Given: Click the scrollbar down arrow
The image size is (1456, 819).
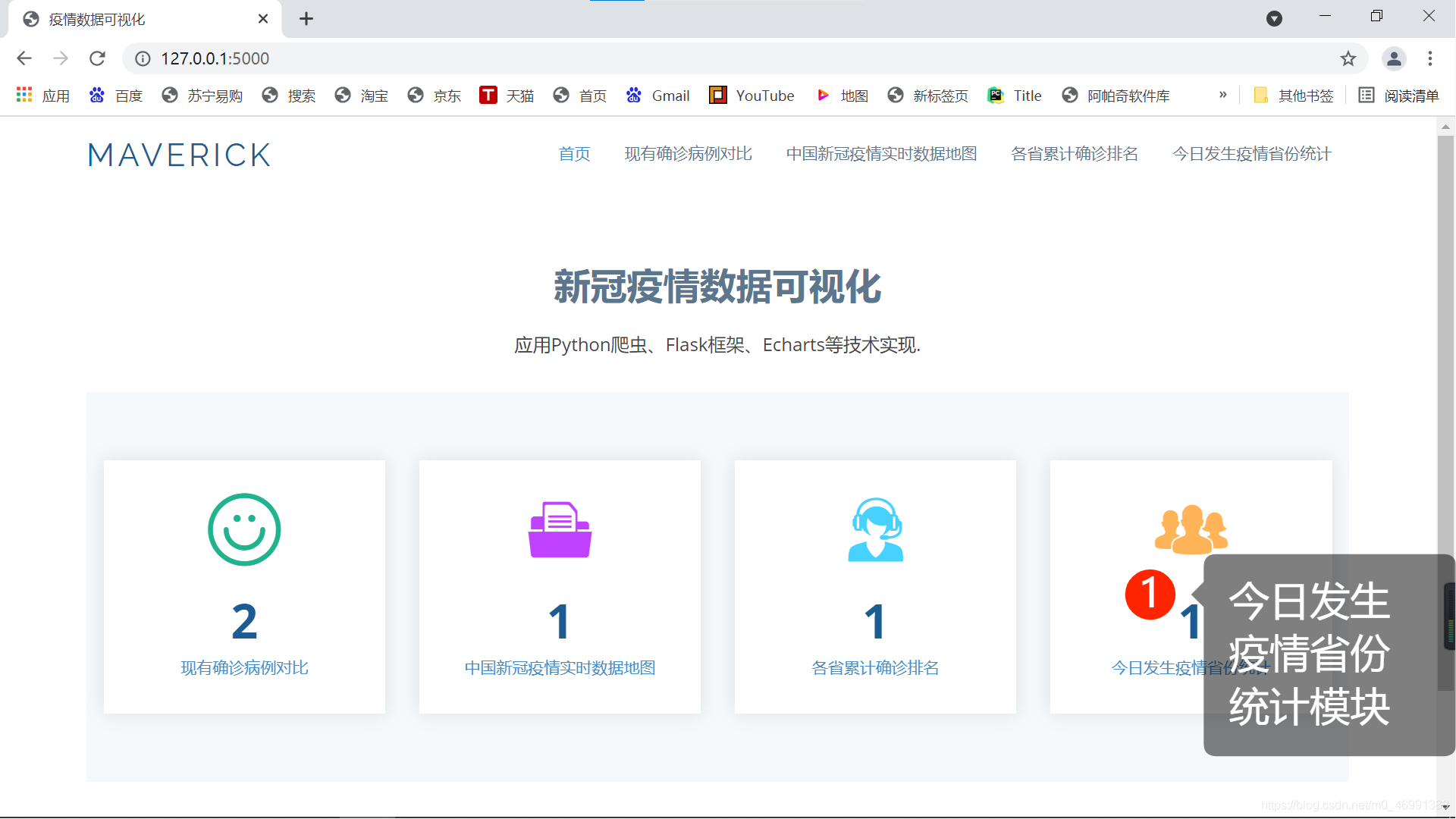Looking at the screenshot, I should (1445, 807).
